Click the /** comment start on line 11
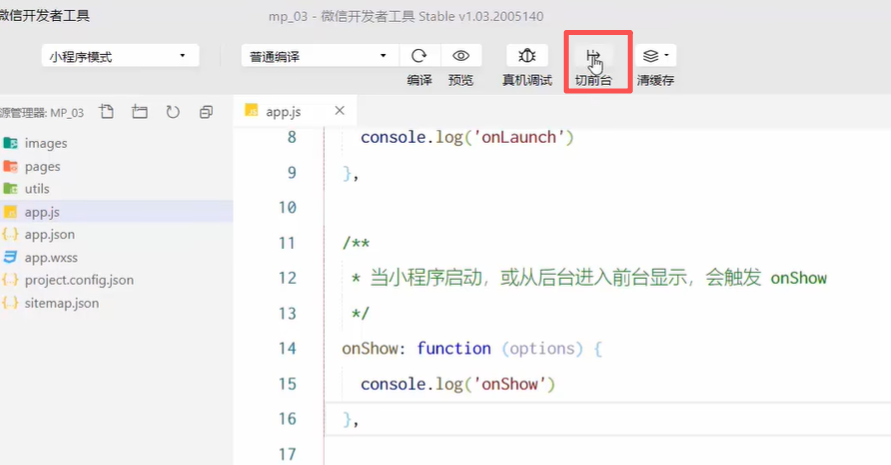891x465 pixels. (x=356, y=243)
